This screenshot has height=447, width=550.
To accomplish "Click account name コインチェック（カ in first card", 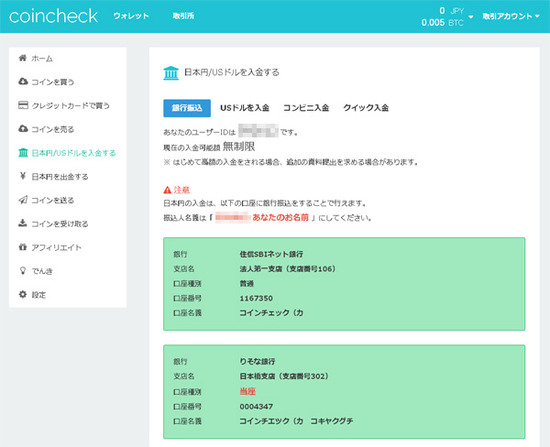I will [271, 313].
